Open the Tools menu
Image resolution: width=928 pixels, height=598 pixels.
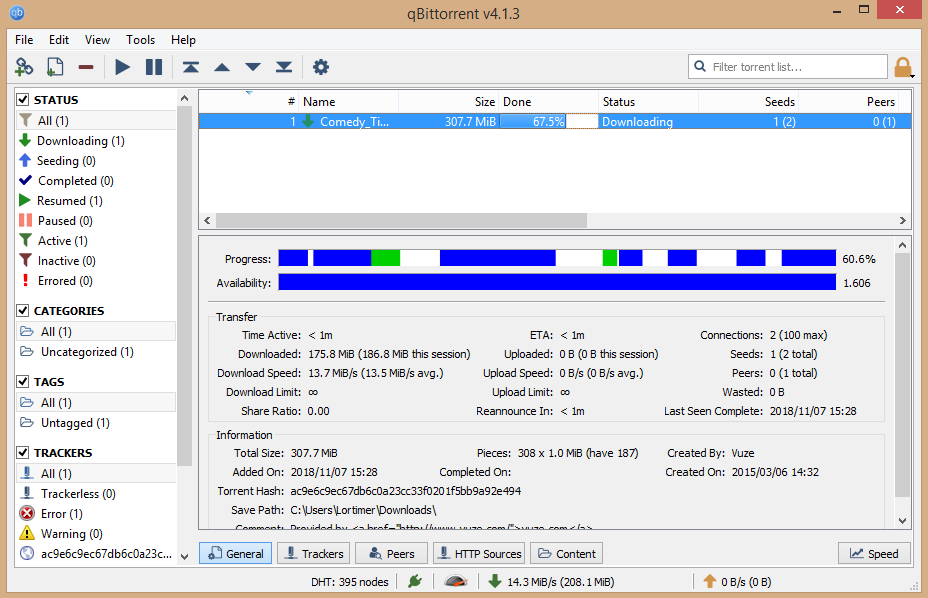(x=140, y=40)
